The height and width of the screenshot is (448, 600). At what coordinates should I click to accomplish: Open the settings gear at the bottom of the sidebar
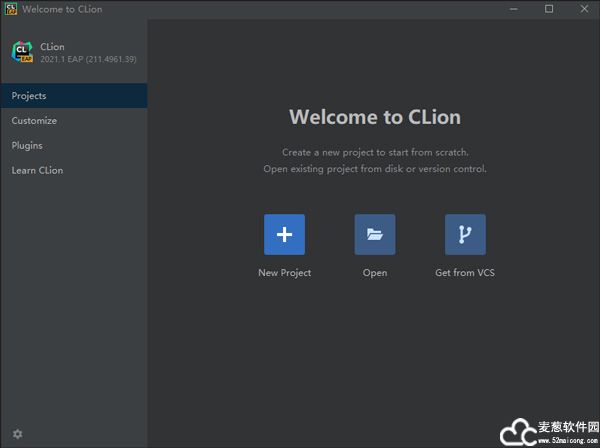point(18,434)
